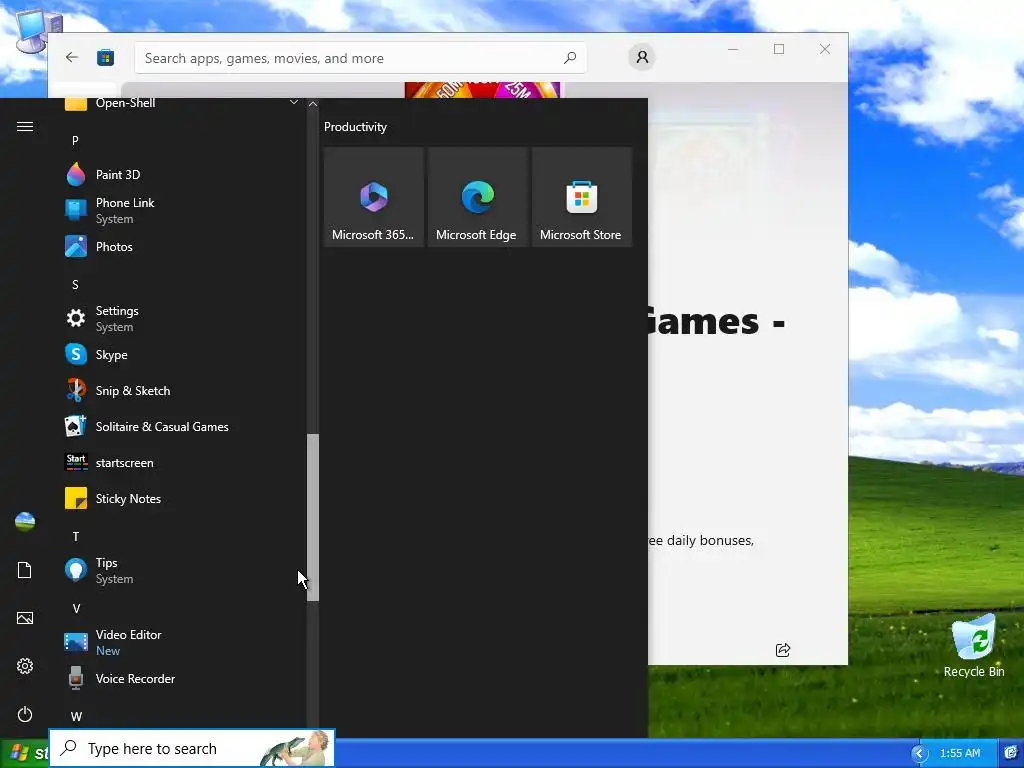Jump to letter V in the app list
This screenshot has height=768, width=1024.
[76, 609]
